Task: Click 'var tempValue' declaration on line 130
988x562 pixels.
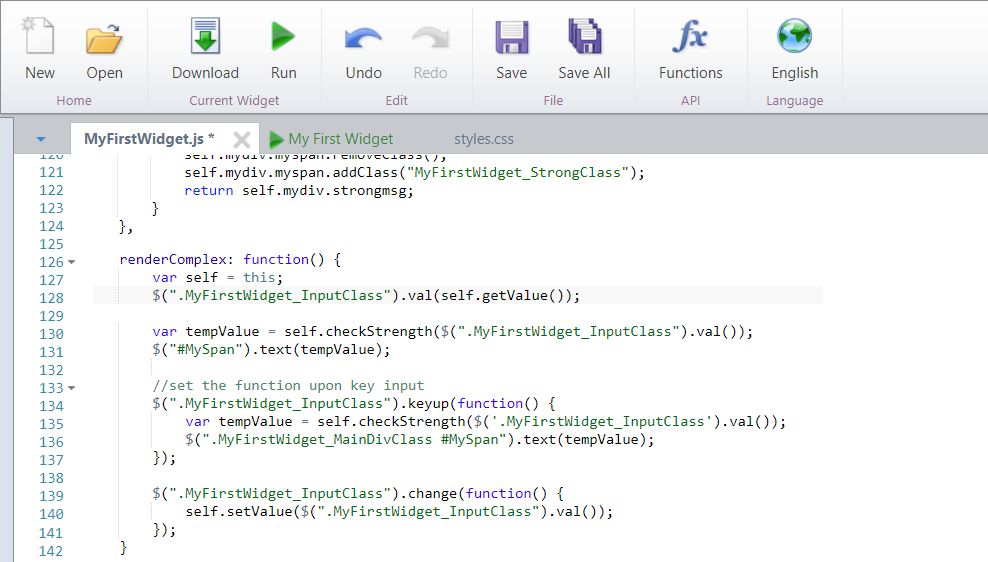Action: 205,331
